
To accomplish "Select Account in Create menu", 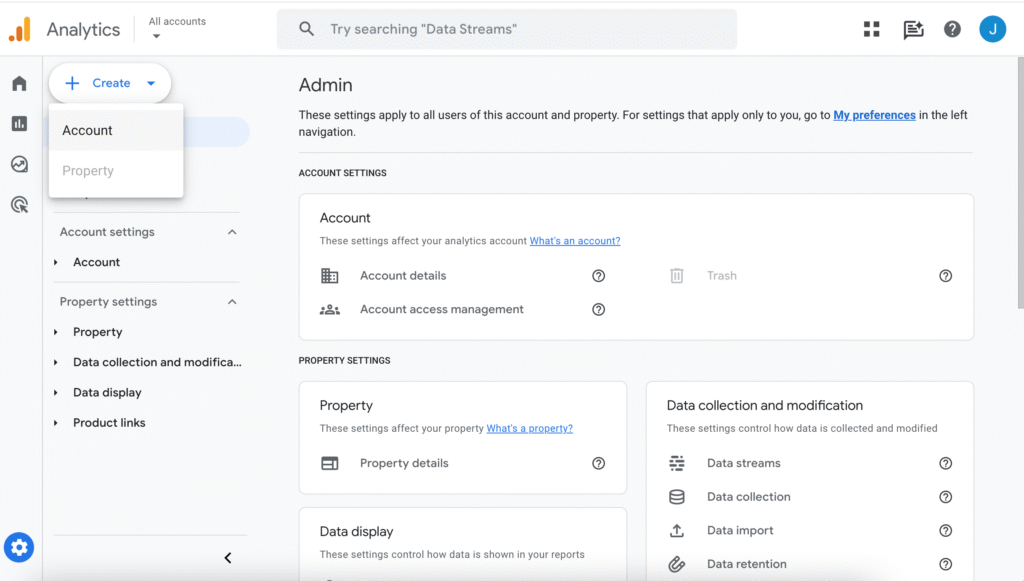I will tap(116, 131).
